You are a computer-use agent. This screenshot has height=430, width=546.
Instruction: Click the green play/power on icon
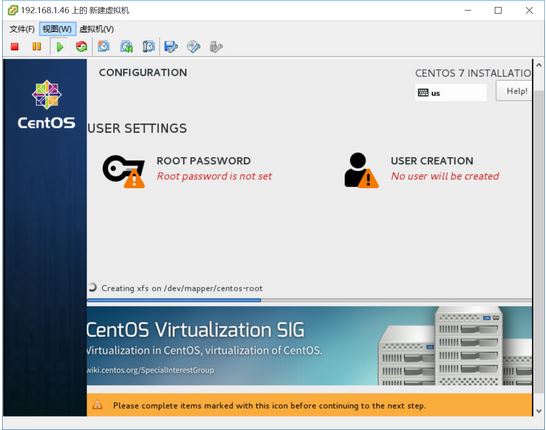coord(60,47)
